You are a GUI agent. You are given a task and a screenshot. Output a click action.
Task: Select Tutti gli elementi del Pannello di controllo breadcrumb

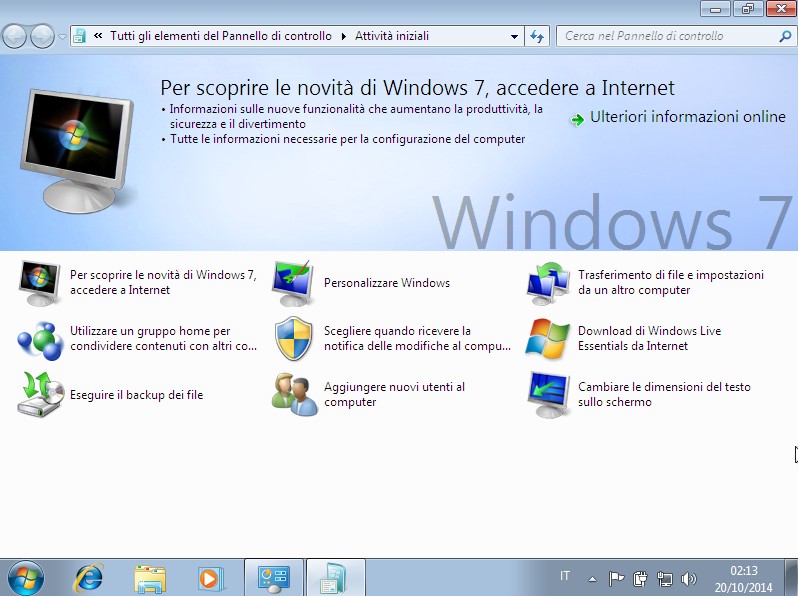221,36
